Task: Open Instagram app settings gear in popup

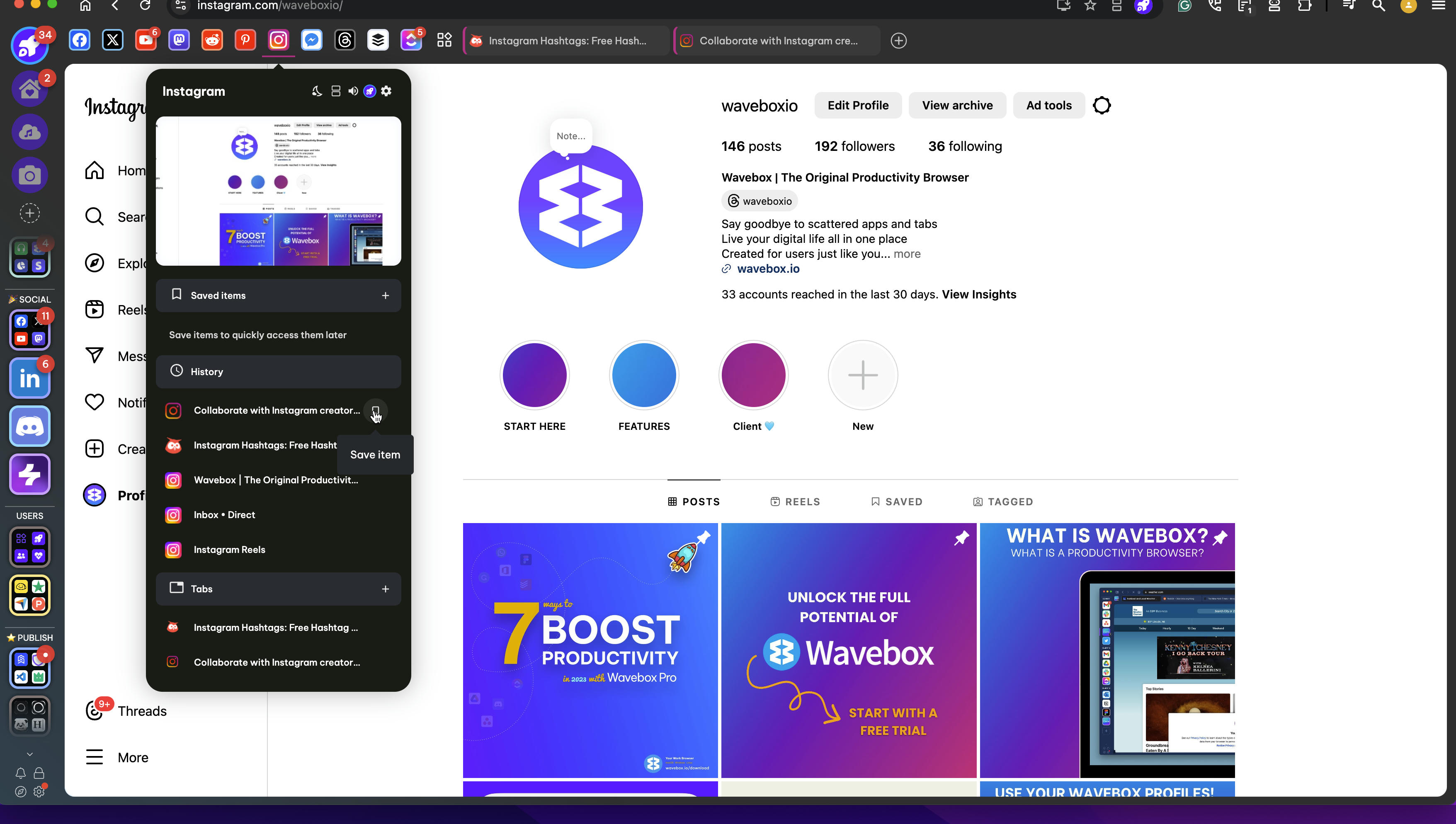Action: pos(386,91)
